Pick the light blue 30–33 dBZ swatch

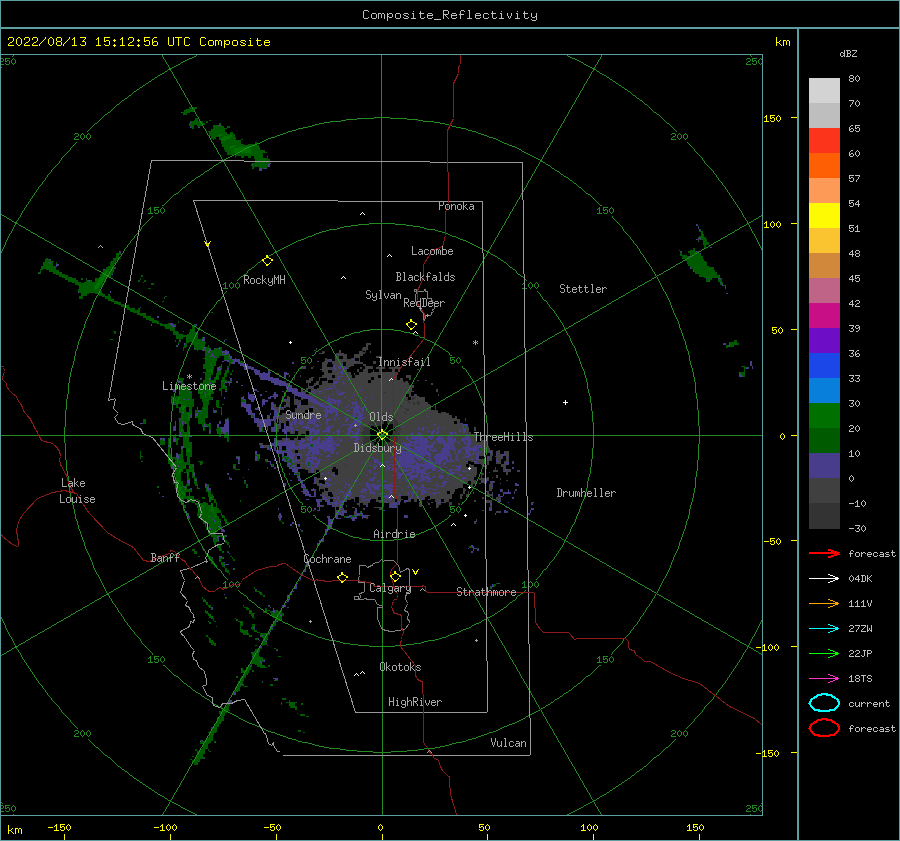[x=824, y=390]
